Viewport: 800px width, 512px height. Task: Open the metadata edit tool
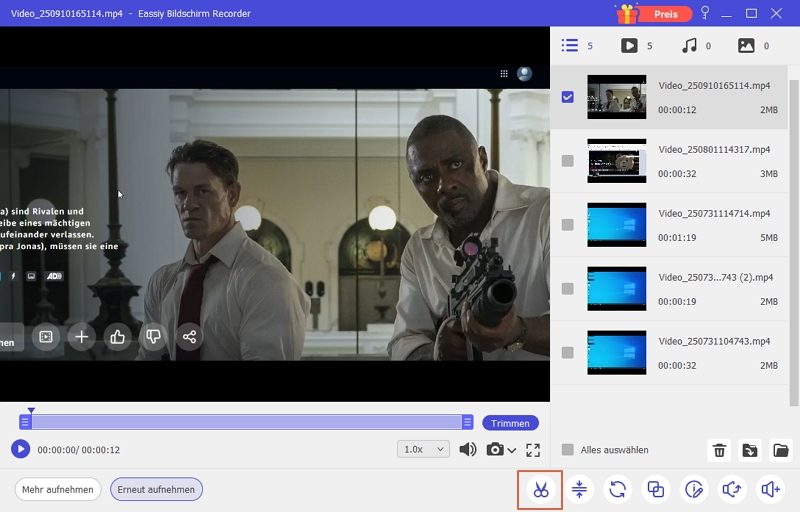tap(694, 490)
